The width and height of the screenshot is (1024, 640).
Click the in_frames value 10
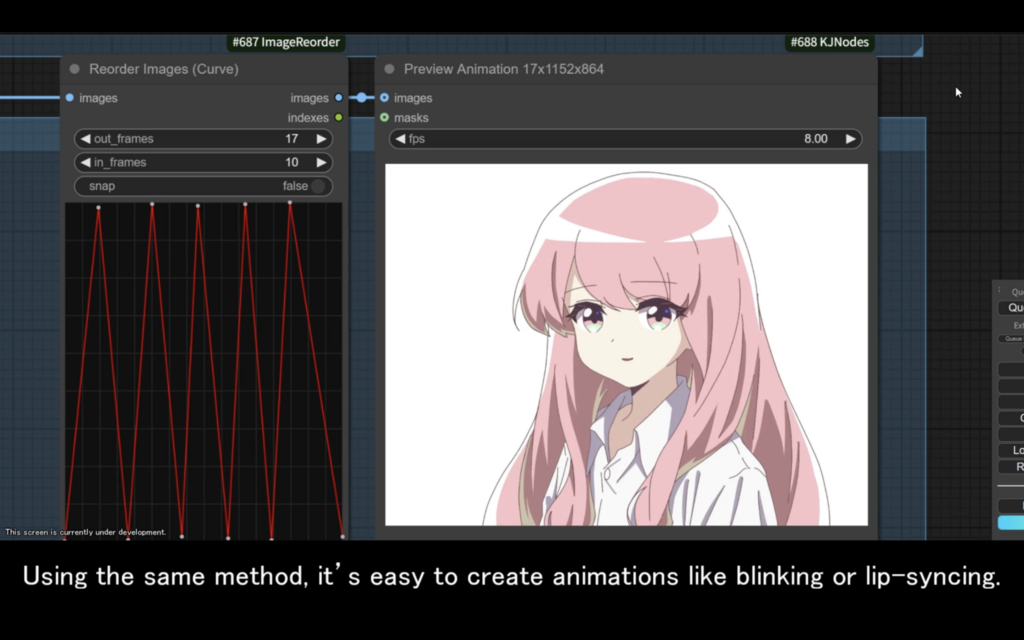291,163
